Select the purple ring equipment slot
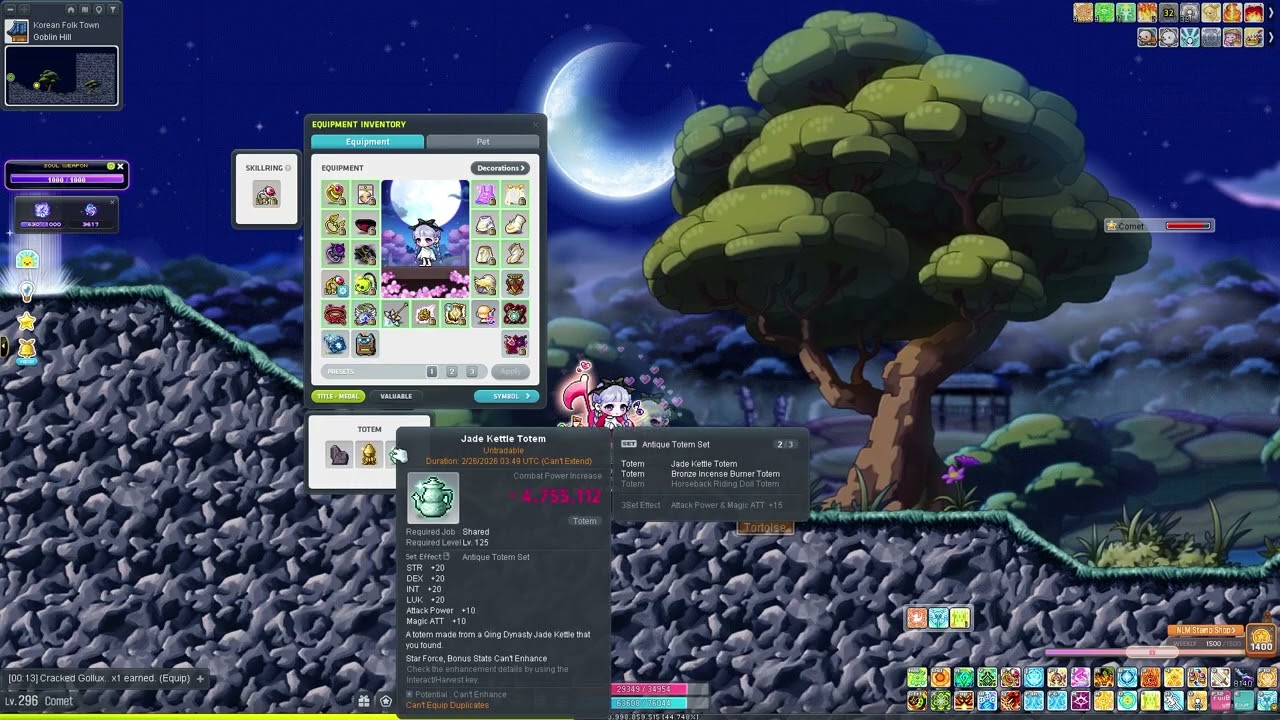The width and height of the screenshot is (1280, 720). tap(335, 254)
